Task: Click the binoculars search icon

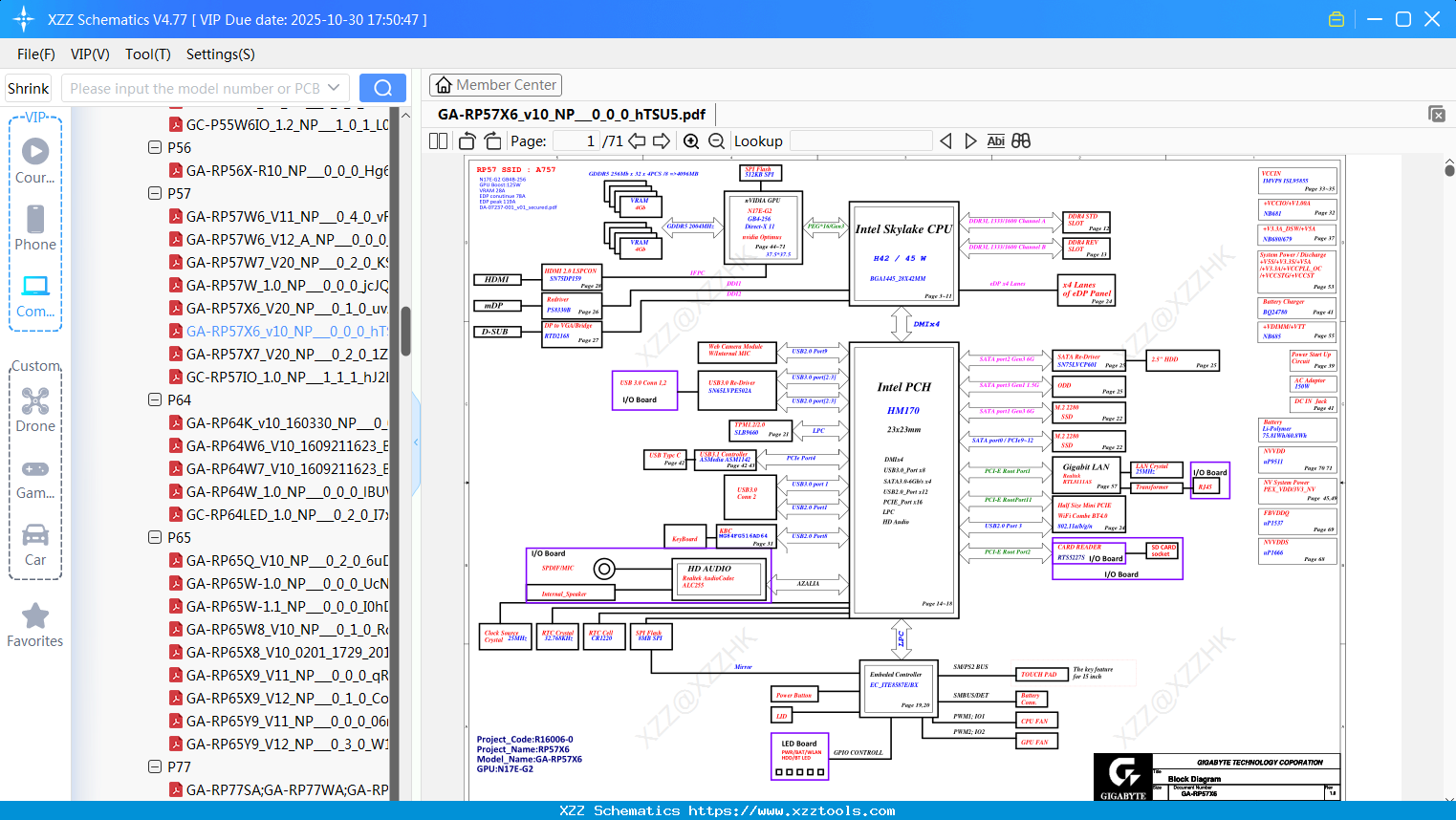Action: coord(1021,141)
